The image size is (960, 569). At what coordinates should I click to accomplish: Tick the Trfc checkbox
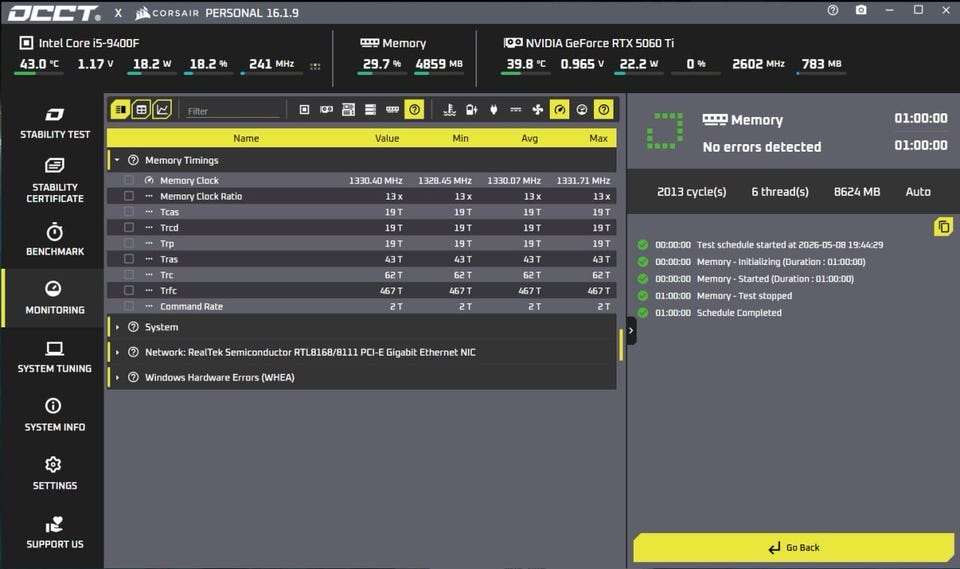tap(129, 290)
